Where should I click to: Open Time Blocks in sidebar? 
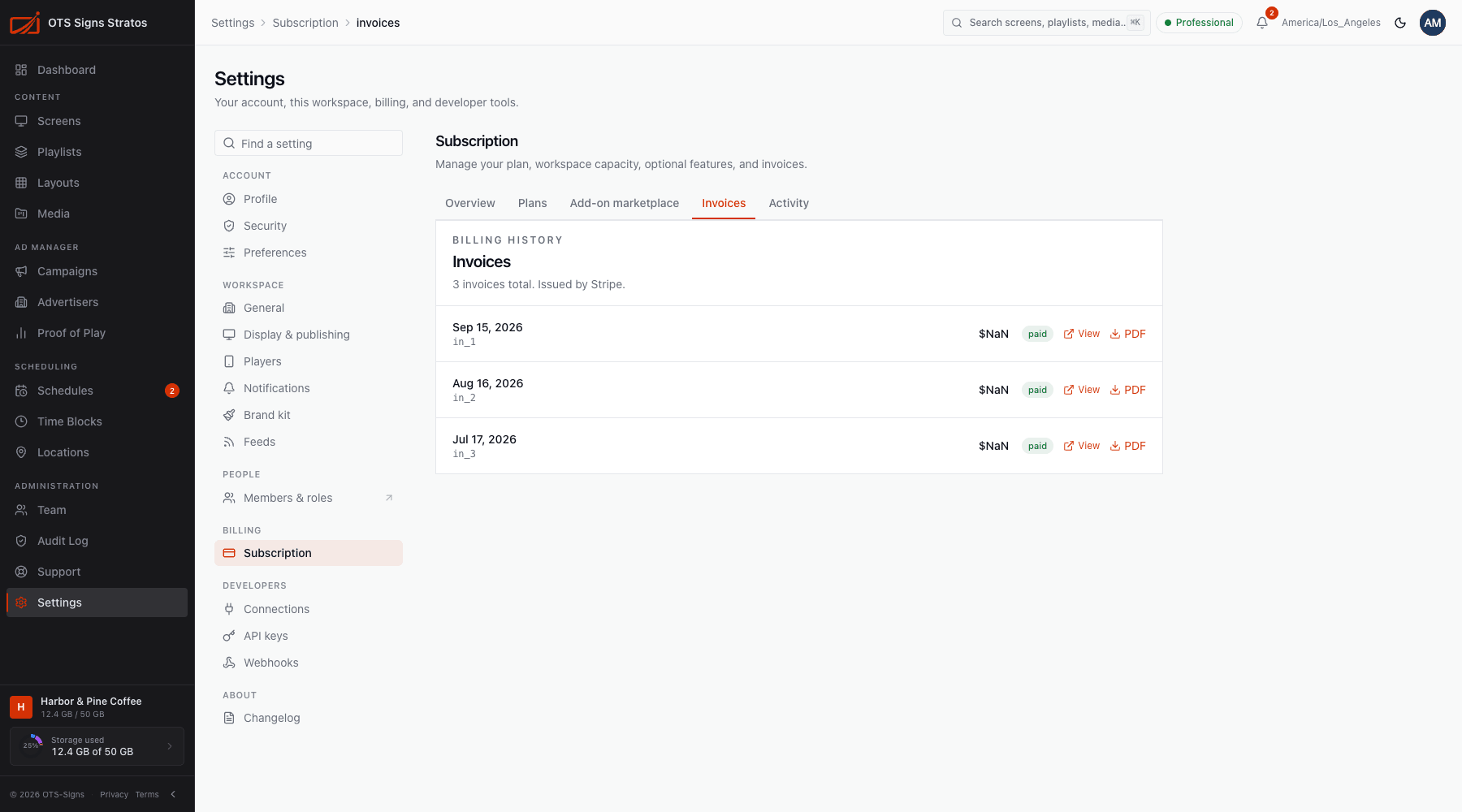[x=97, y=421]
